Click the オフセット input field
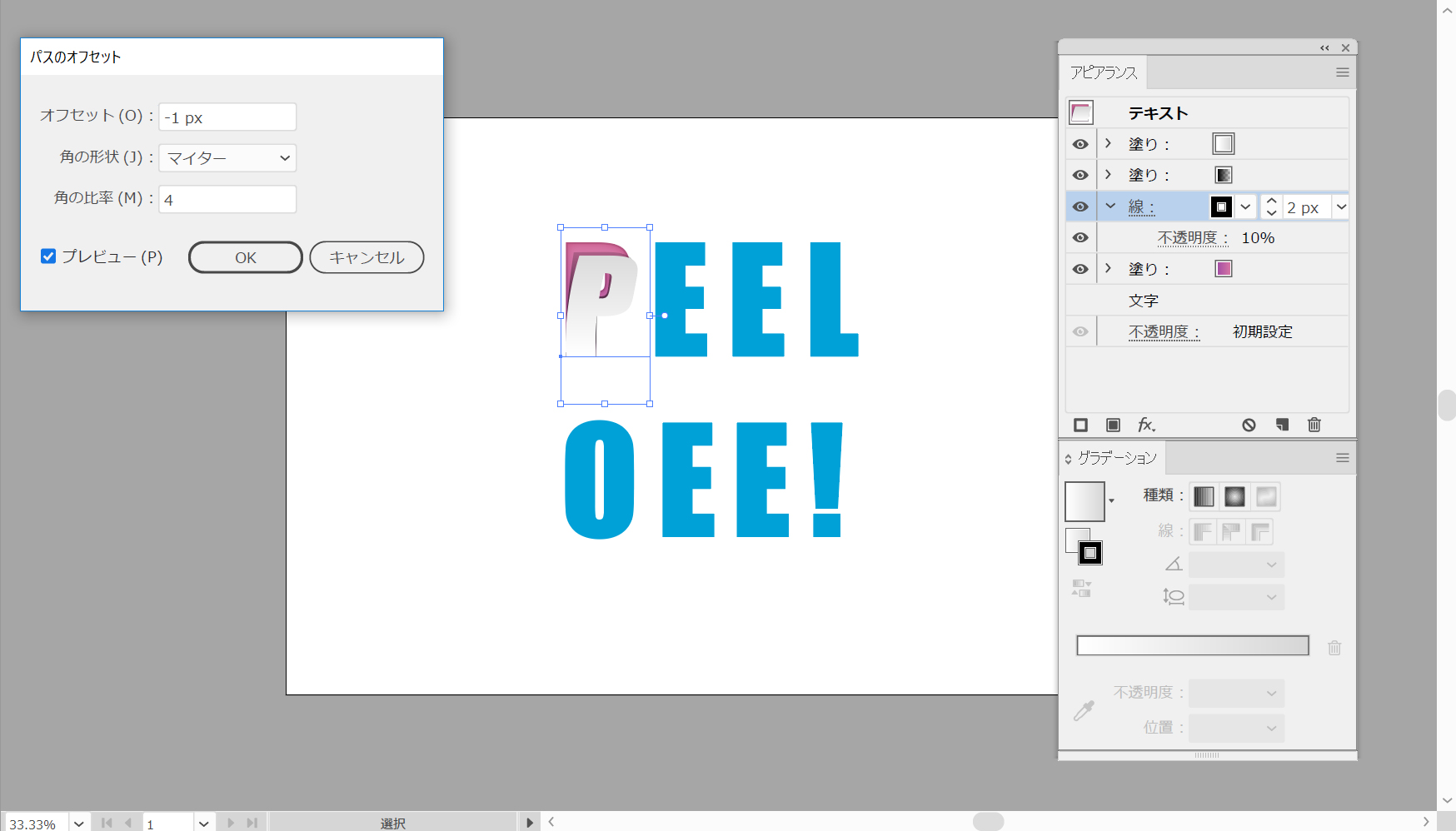Viewport: 1456px width, 831px height. (x=227, y=117)
